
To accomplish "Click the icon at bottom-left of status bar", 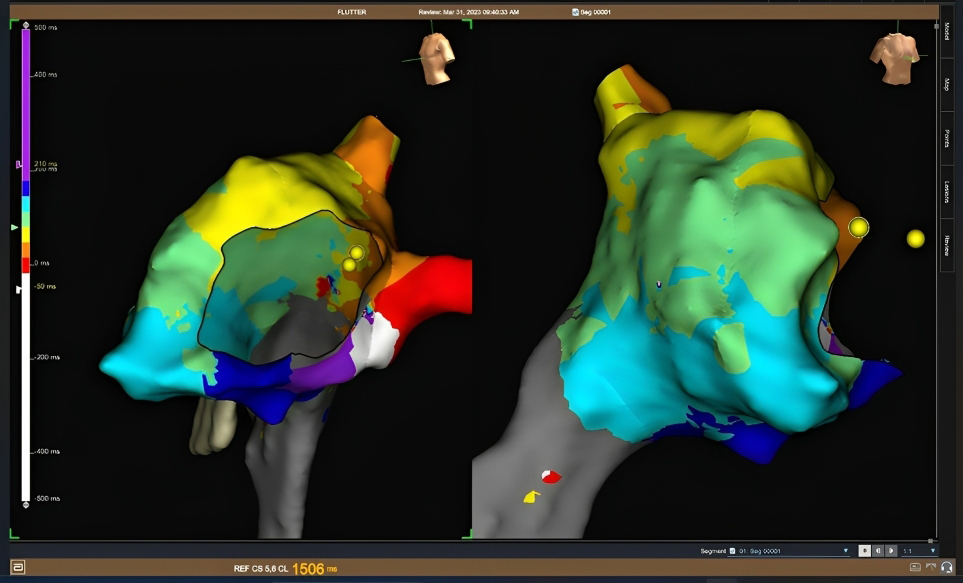I will [x=18, y=568].
